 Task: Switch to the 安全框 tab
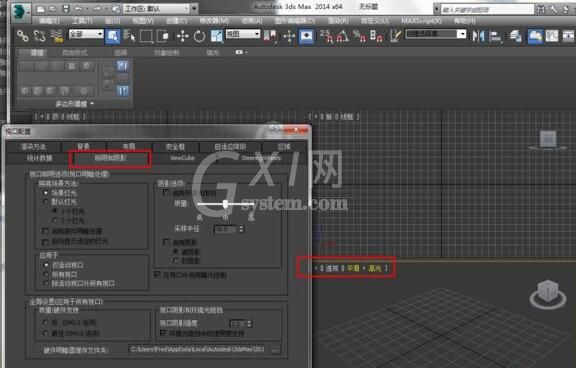pos(175,147)
